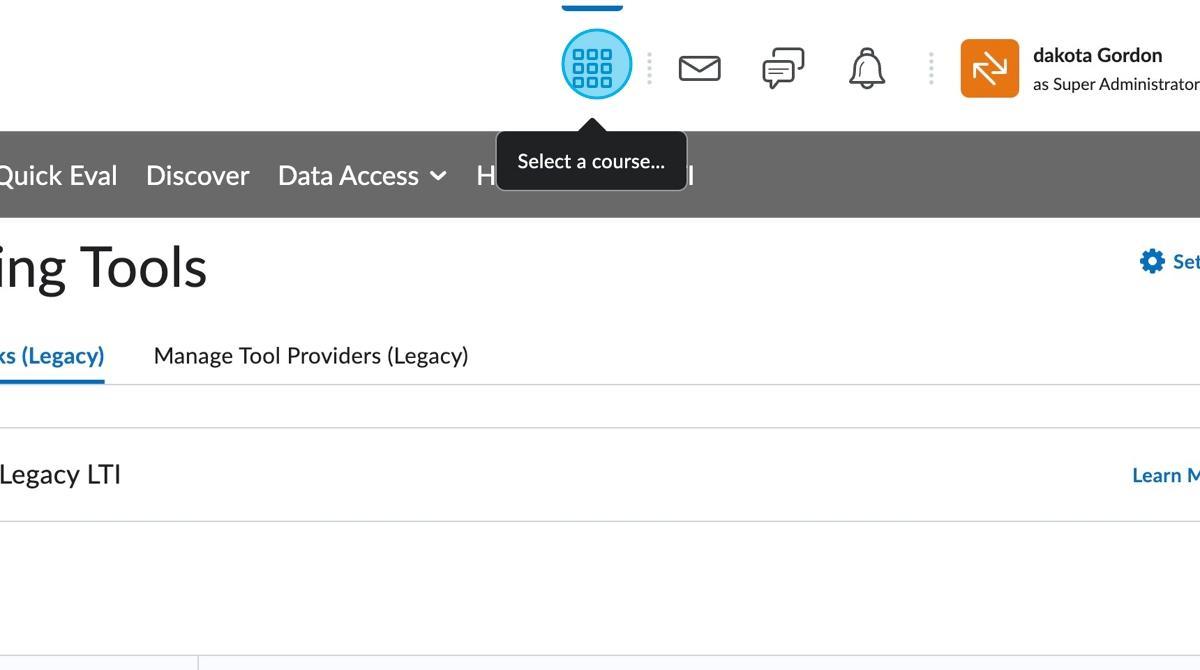Open the Discover navbar link

click(x=197, y=176)
